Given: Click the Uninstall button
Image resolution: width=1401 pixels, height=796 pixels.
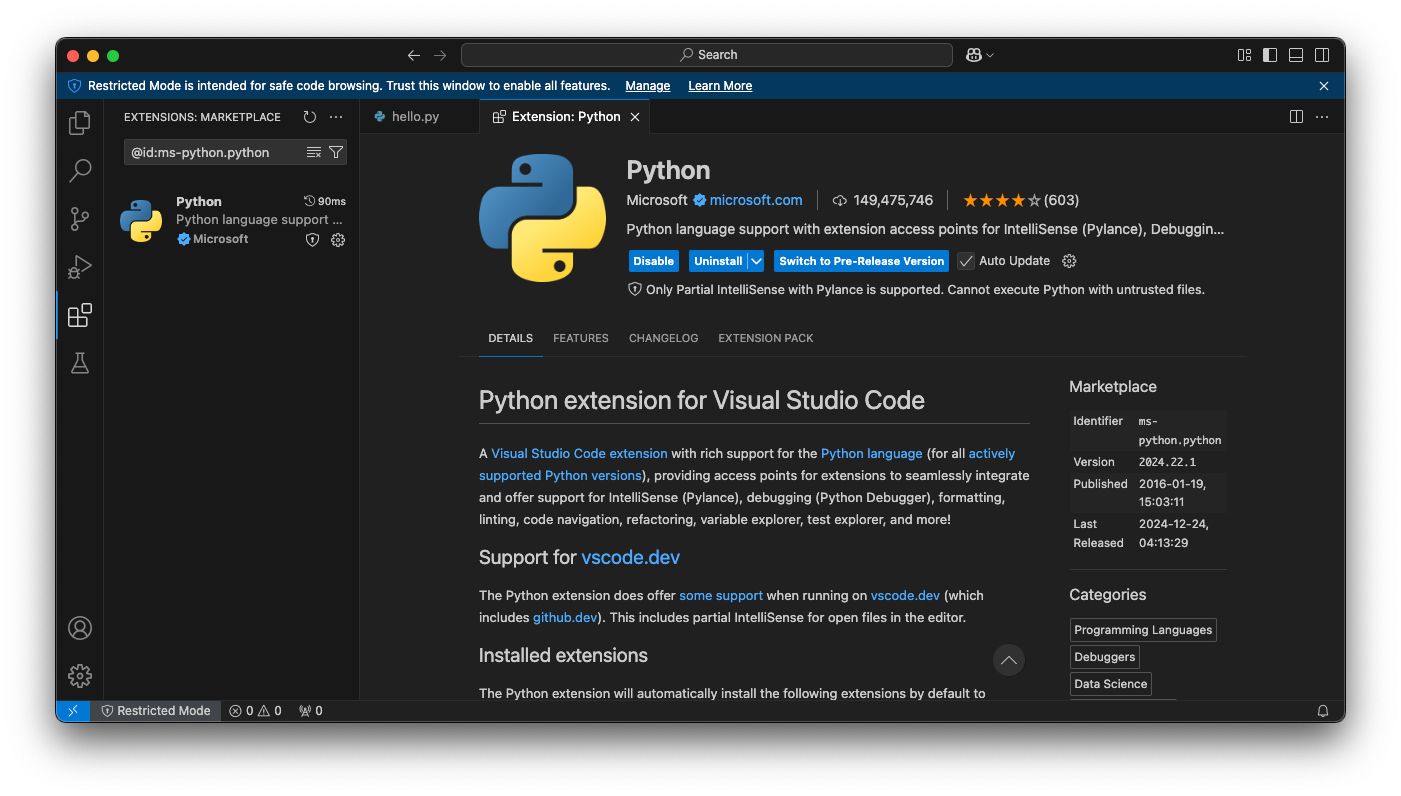Looking at the screenshot, I should [718, 261].
